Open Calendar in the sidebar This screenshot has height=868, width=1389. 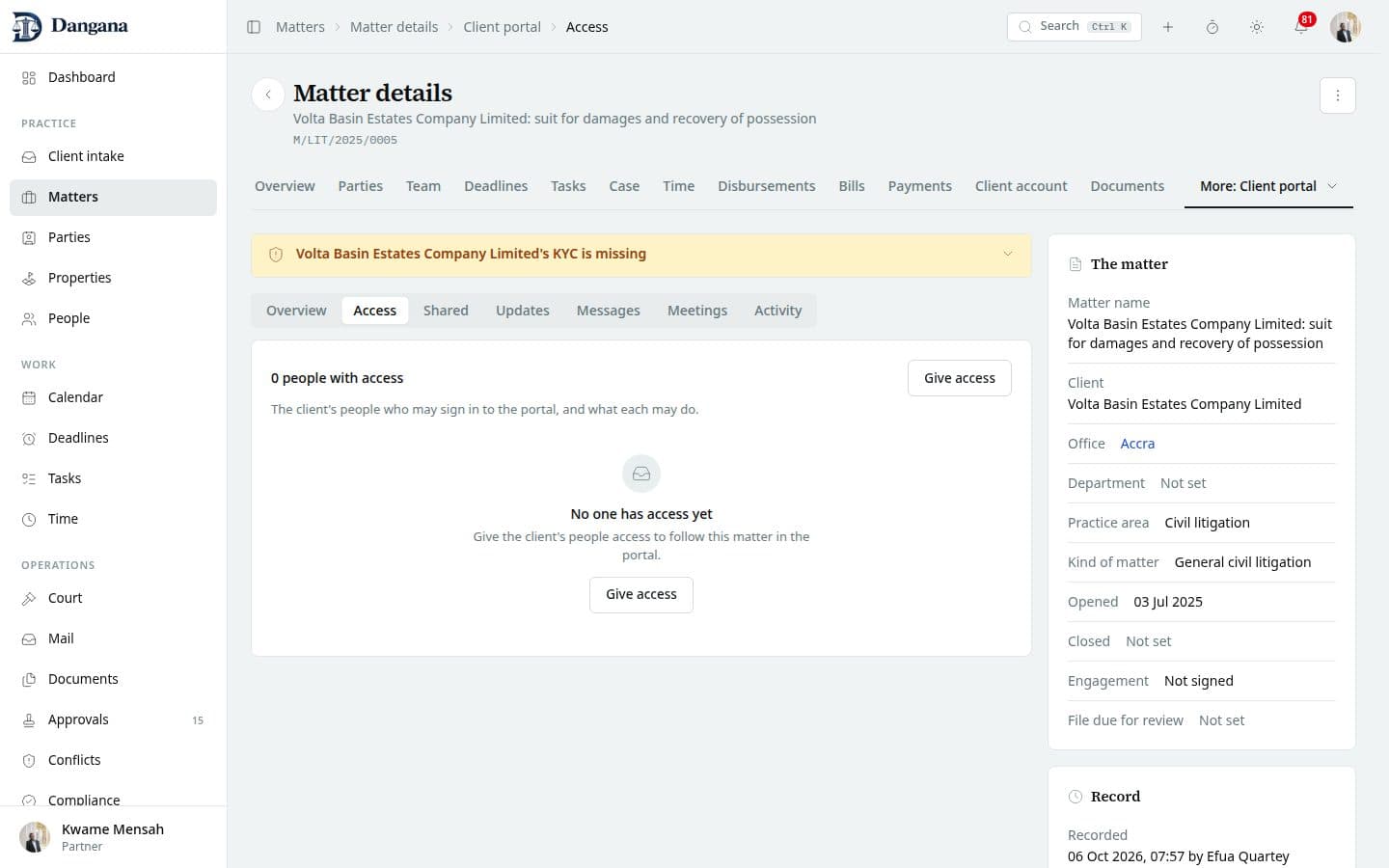[113, 397]
